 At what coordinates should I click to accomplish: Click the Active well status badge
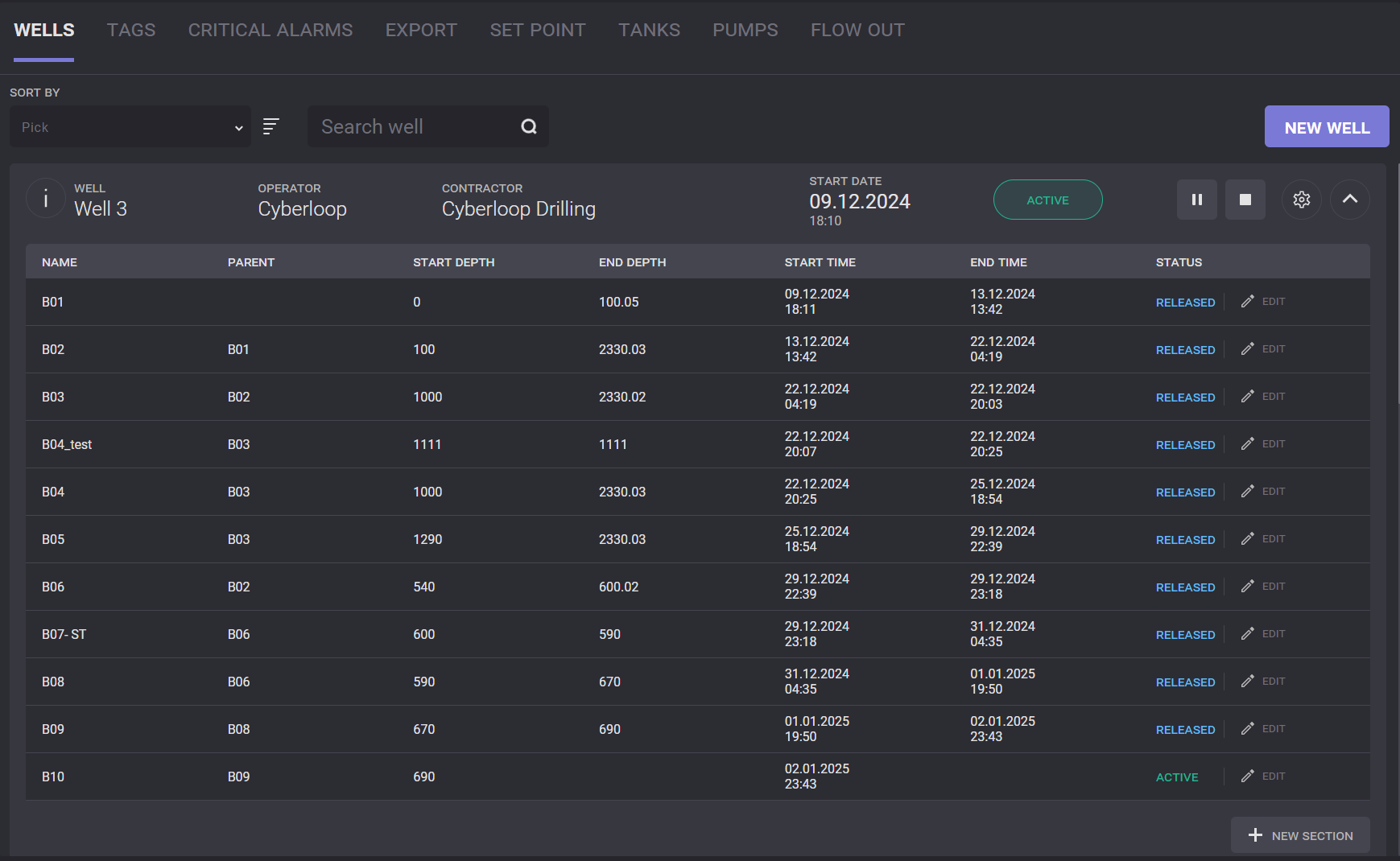(x=1047, y=200)
